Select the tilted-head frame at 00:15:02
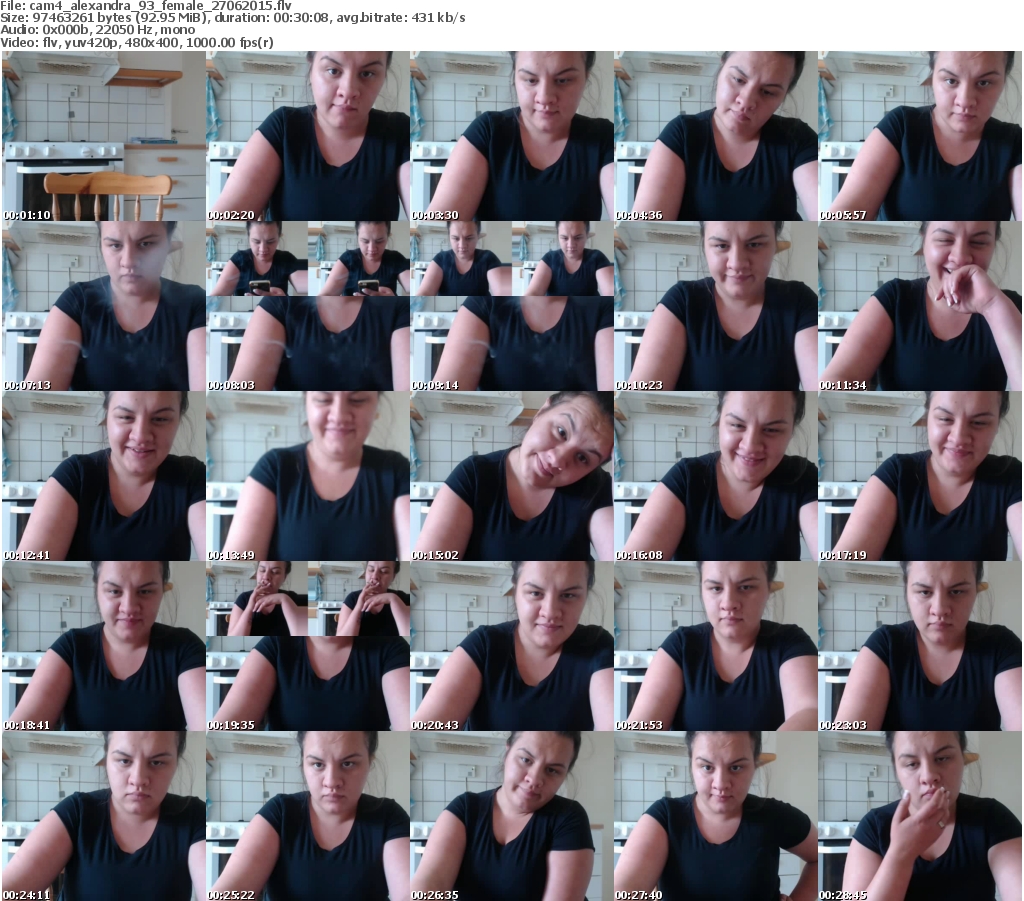 tap(511, 476)
